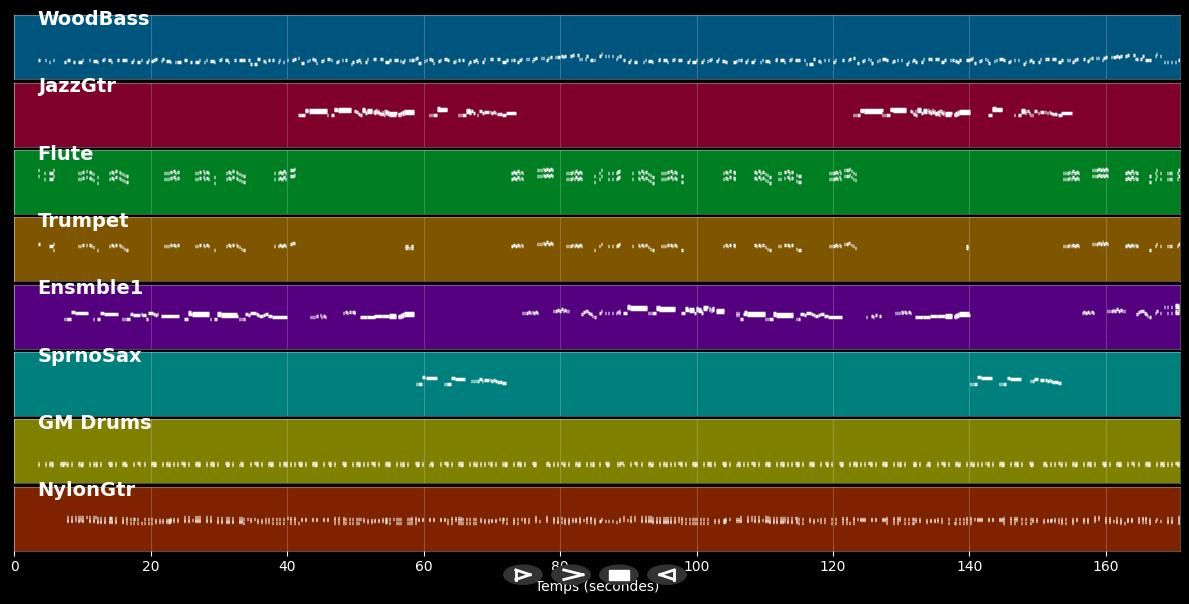Click the left-pointing triangle rewind button
The height and width of the screenshot is (604, 1189).
tap(666, 575)
